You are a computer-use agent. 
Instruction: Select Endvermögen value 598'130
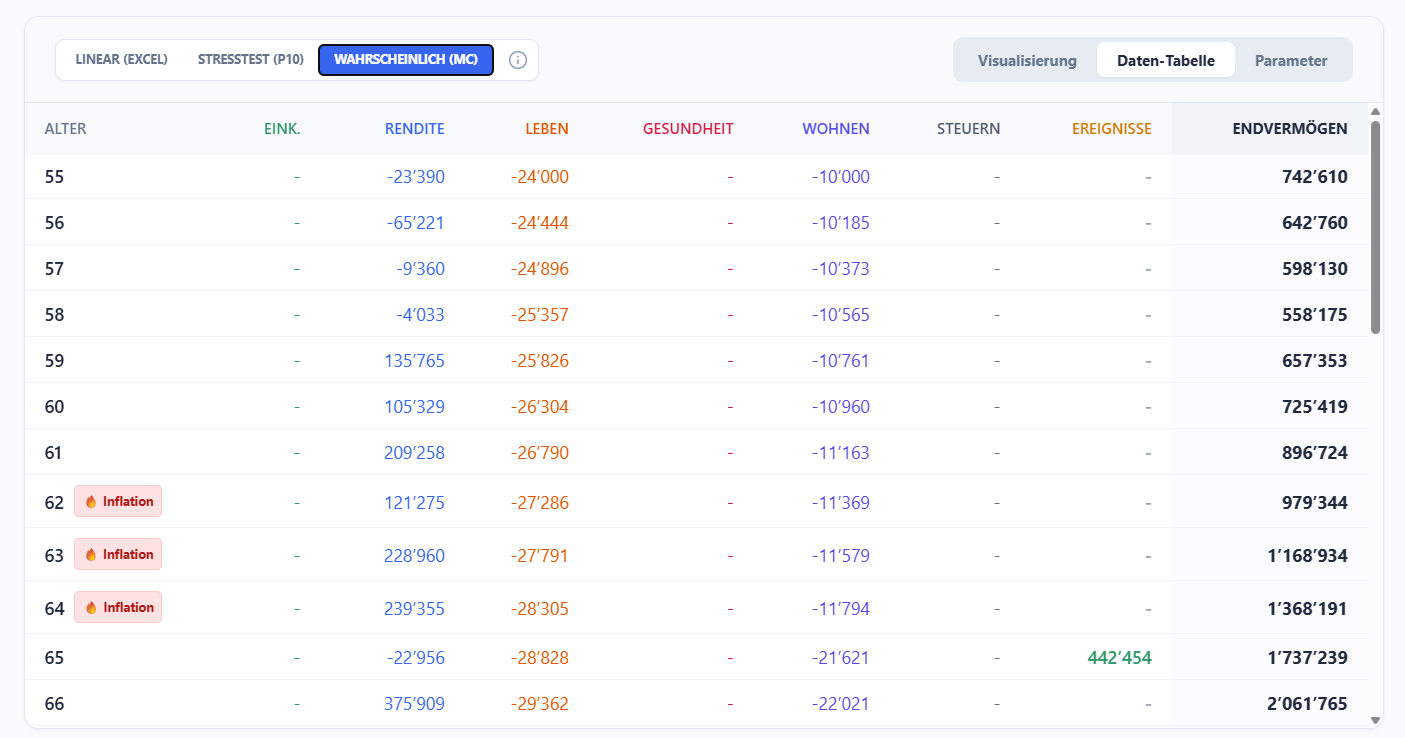coord(1315,269)
